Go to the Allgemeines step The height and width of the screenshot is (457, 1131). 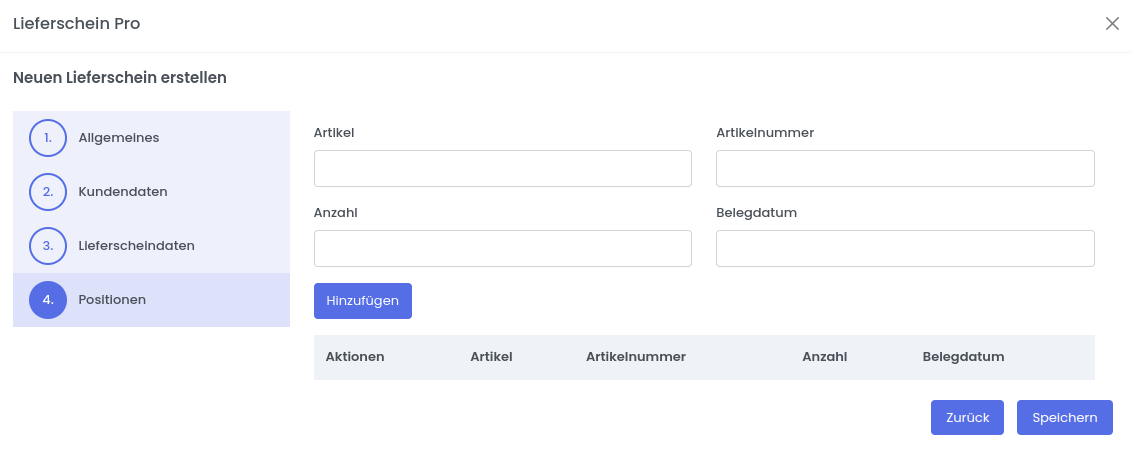tap(119, 138)
